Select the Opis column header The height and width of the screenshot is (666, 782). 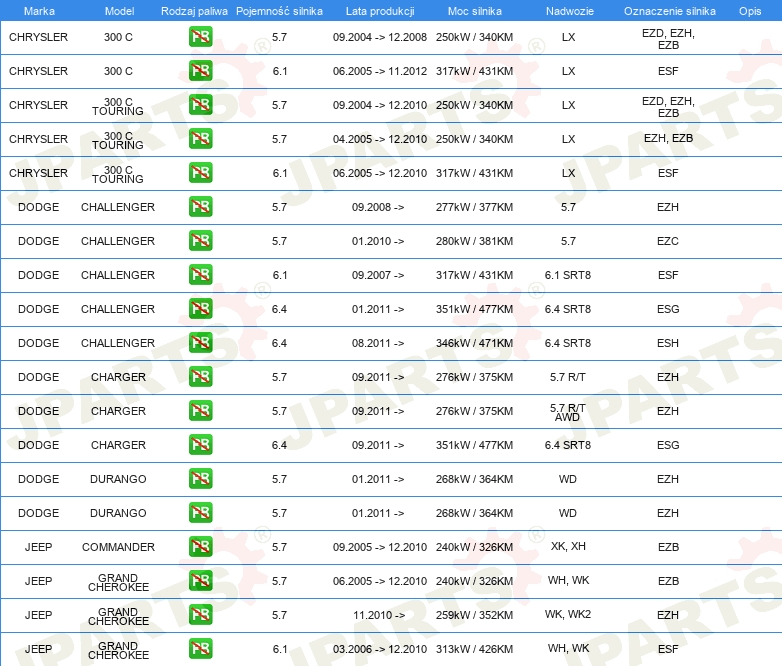pos(749,10)
